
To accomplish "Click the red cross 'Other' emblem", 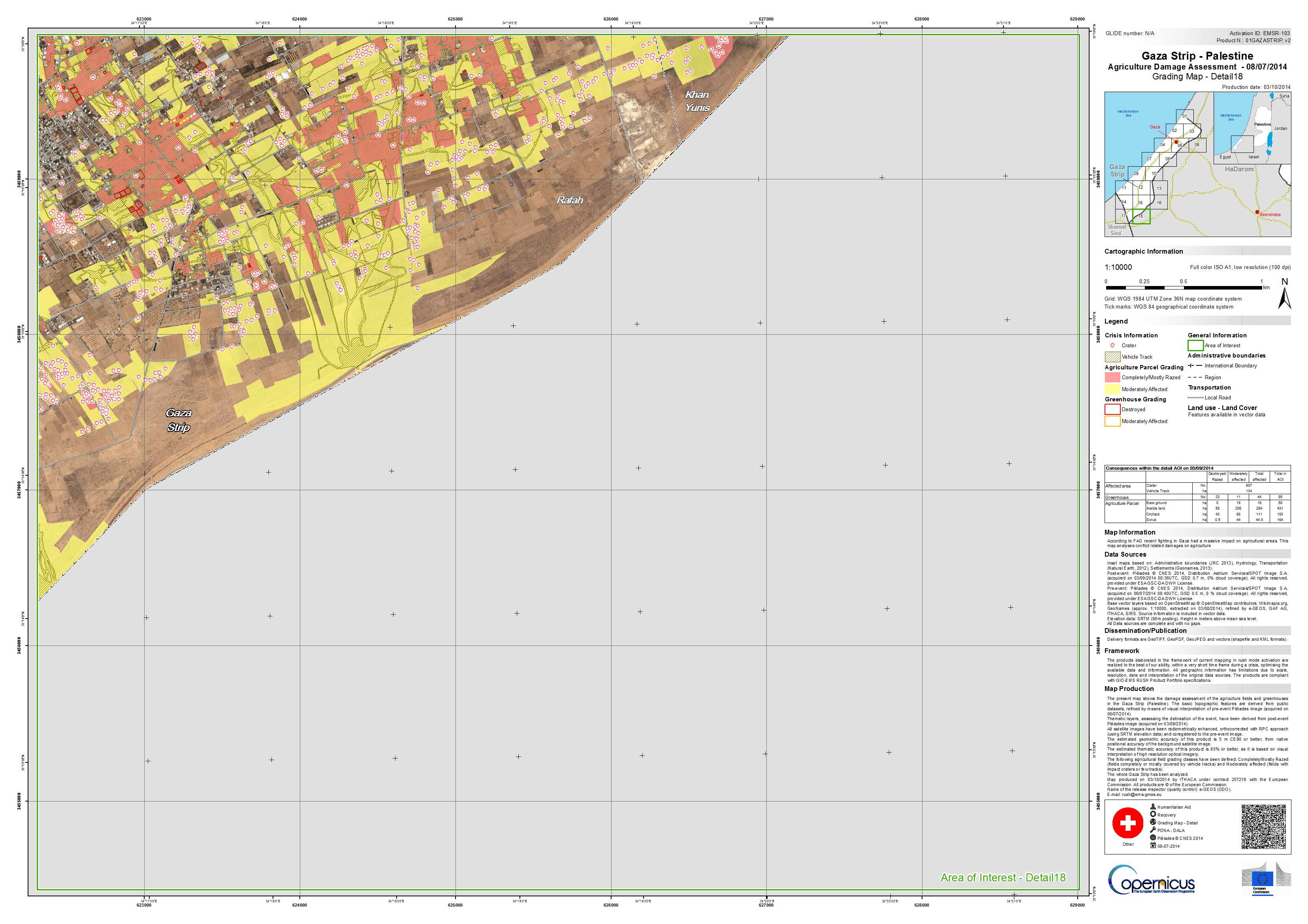I will click(1127, 822).
